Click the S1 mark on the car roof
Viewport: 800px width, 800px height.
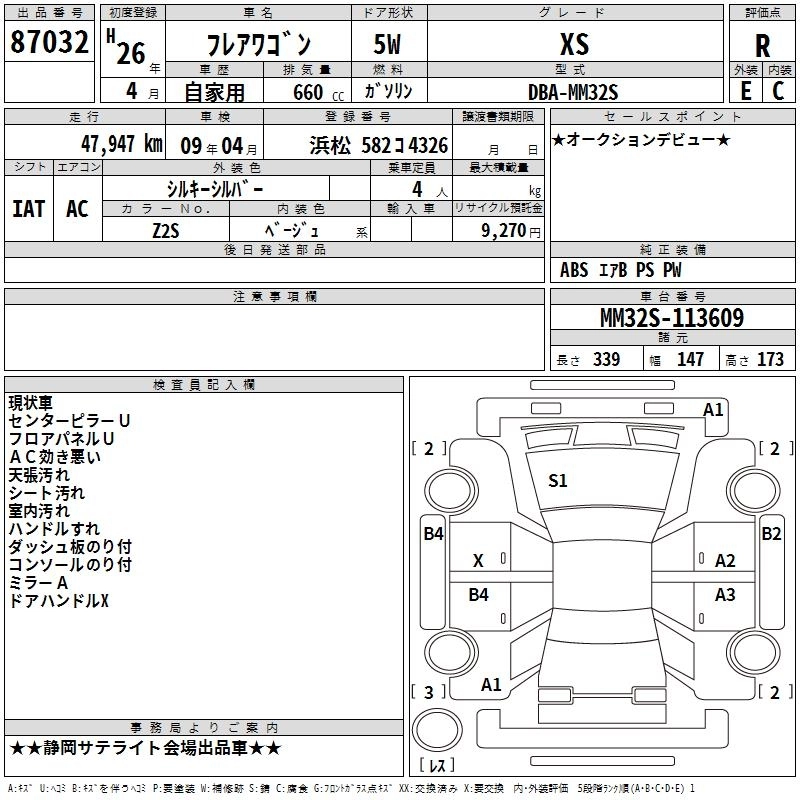[x=557, y=481]
